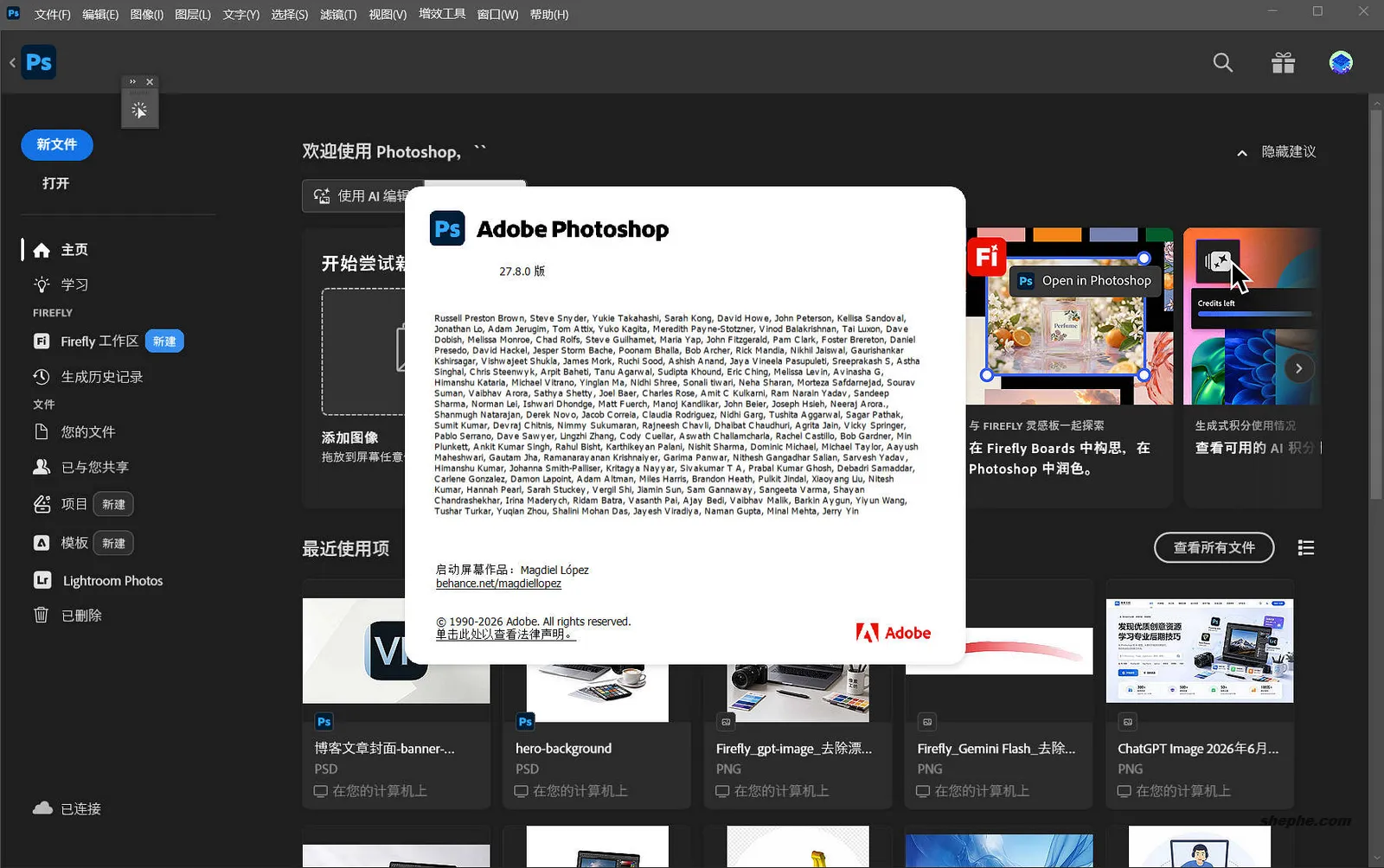The height and width of the screenshot is (868, 1384).
Task: Click the image type icon on ChatGPT Image card
Action: [1128, 722]
